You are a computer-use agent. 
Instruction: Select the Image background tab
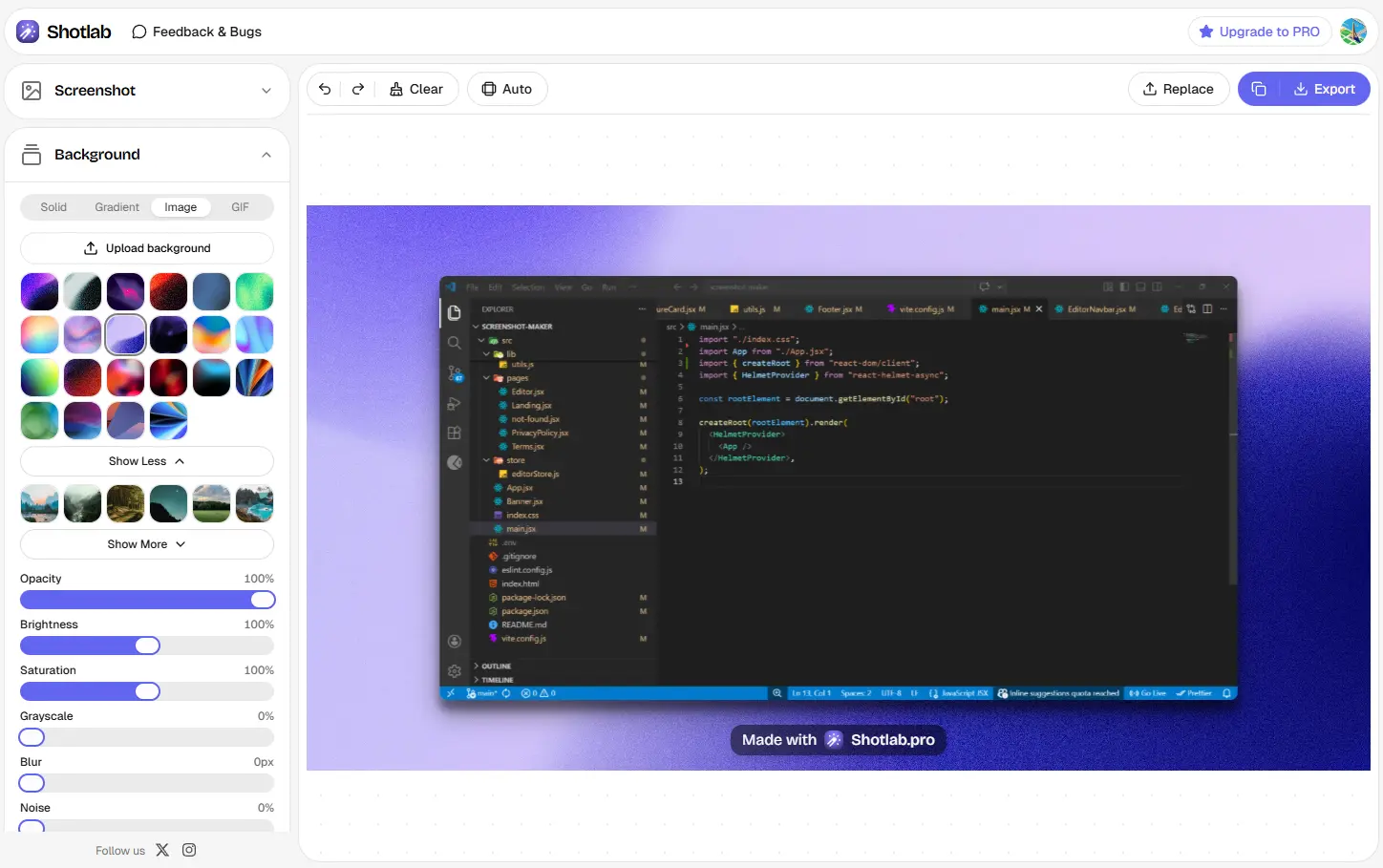(x=181, y=207)
